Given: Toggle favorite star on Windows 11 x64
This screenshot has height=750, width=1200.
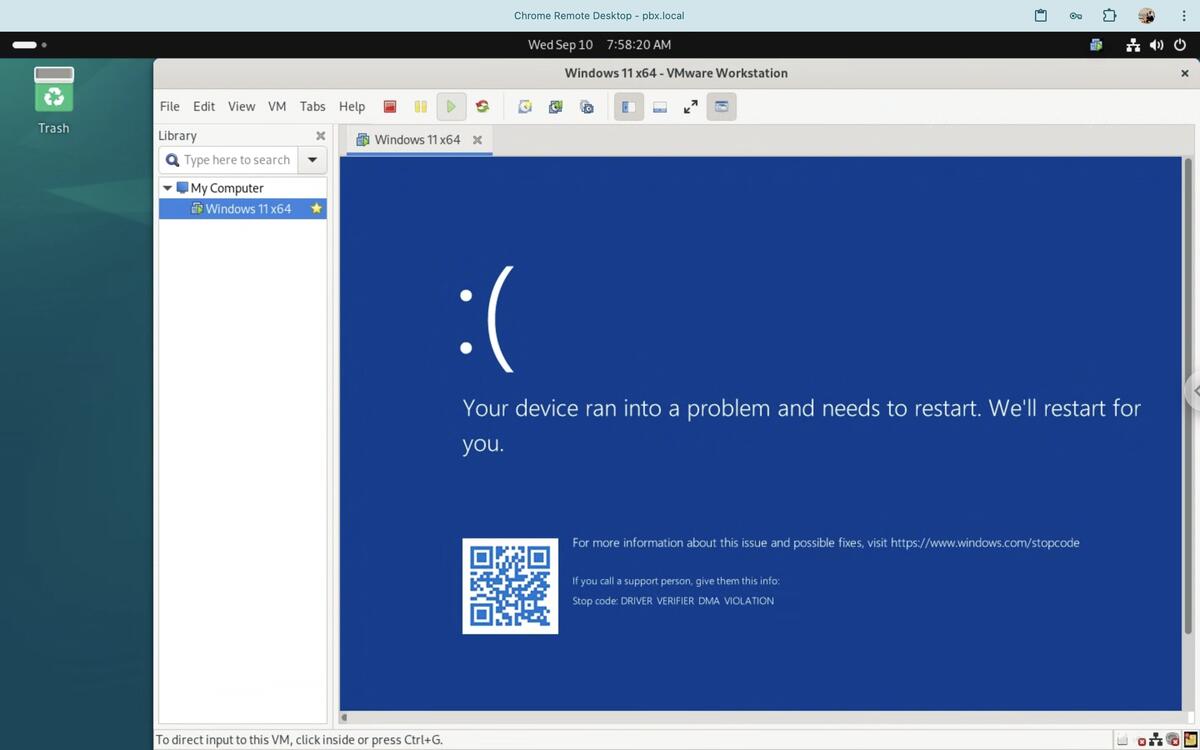Looking at the screenshot, I should point(316,209).
